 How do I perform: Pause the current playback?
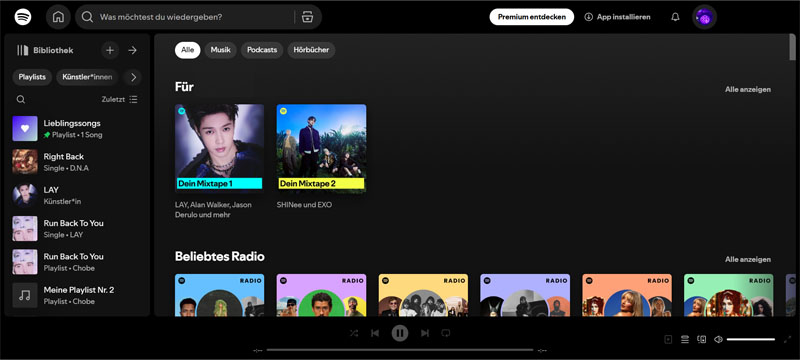pos(400,333)
